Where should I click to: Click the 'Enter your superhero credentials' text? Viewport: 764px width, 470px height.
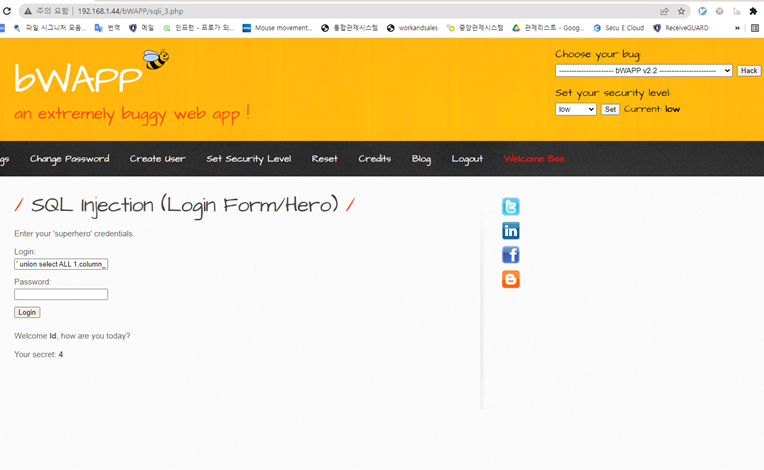(74, 234)
